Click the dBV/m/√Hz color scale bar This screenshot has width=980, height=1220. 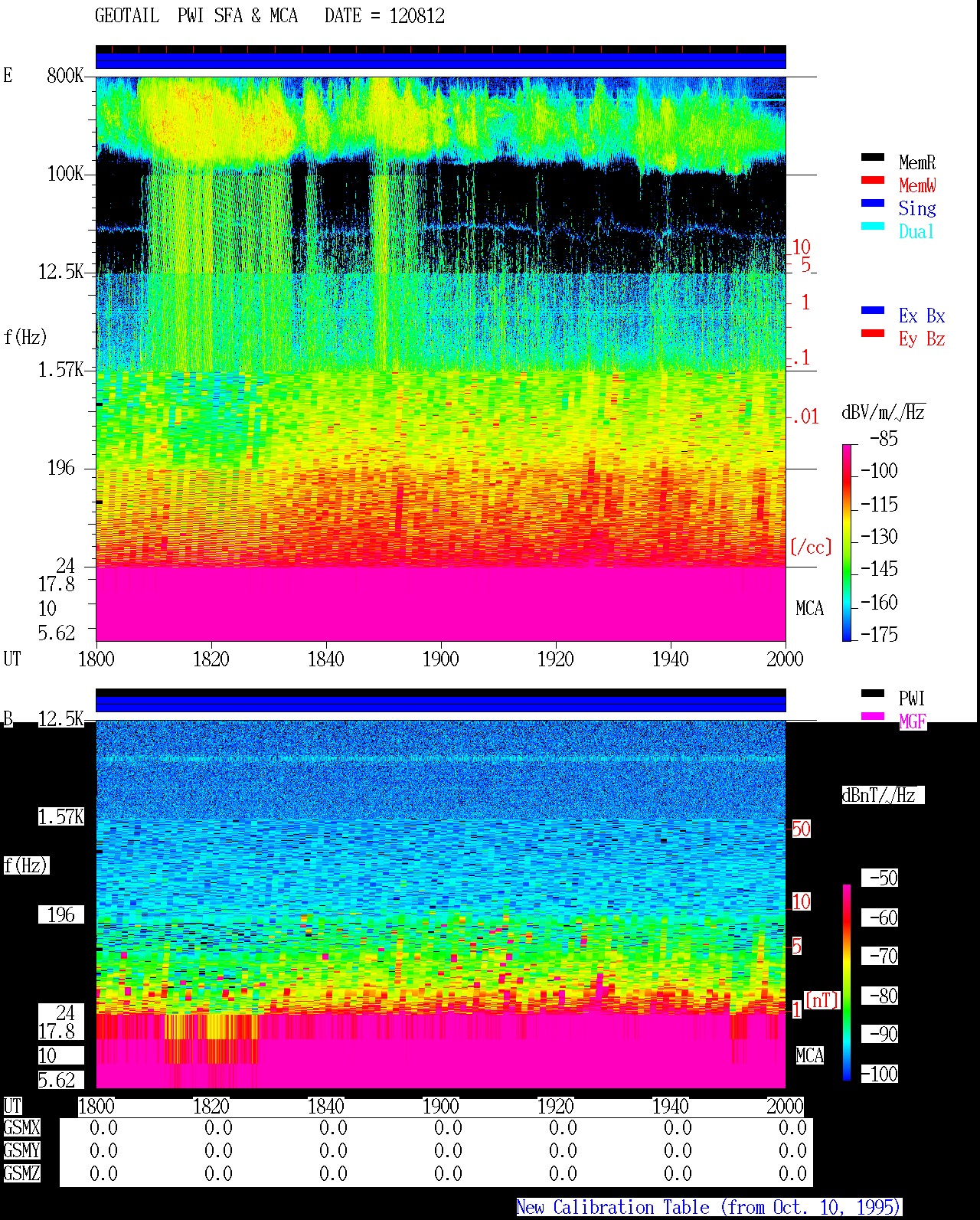[x=846, y=542]
